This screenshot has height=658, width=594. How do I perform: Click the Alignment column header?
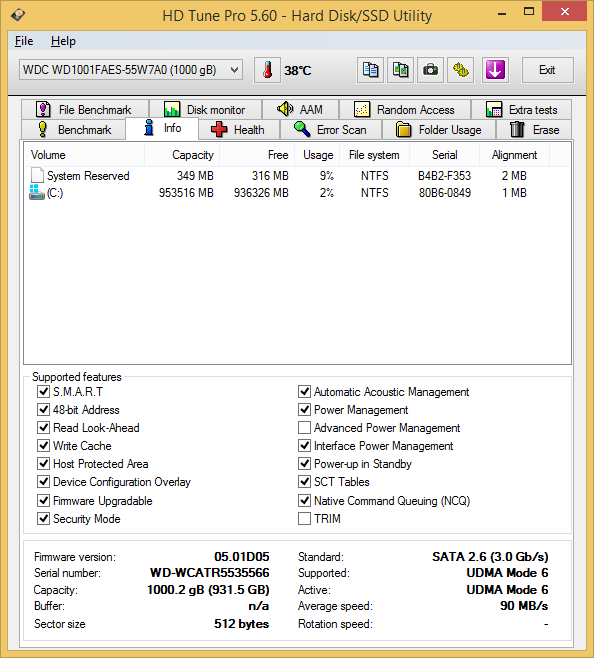(514, 155)
